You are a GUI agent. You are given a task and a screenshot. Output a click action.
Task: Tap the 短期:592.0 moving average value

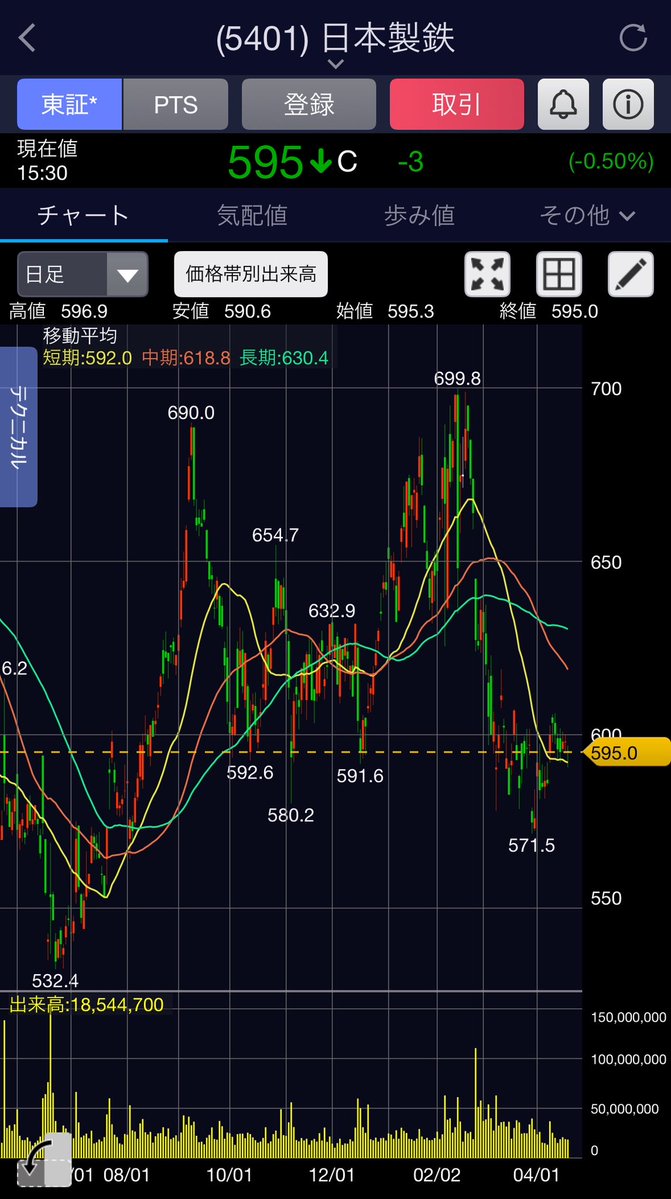click(87, 358)
